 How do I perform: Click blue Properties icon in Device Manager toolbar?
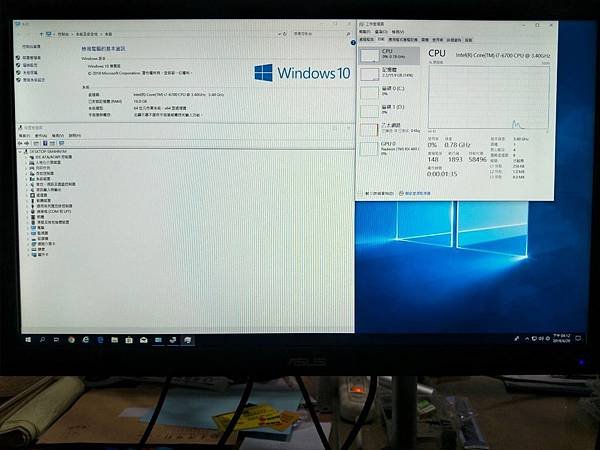45,143
